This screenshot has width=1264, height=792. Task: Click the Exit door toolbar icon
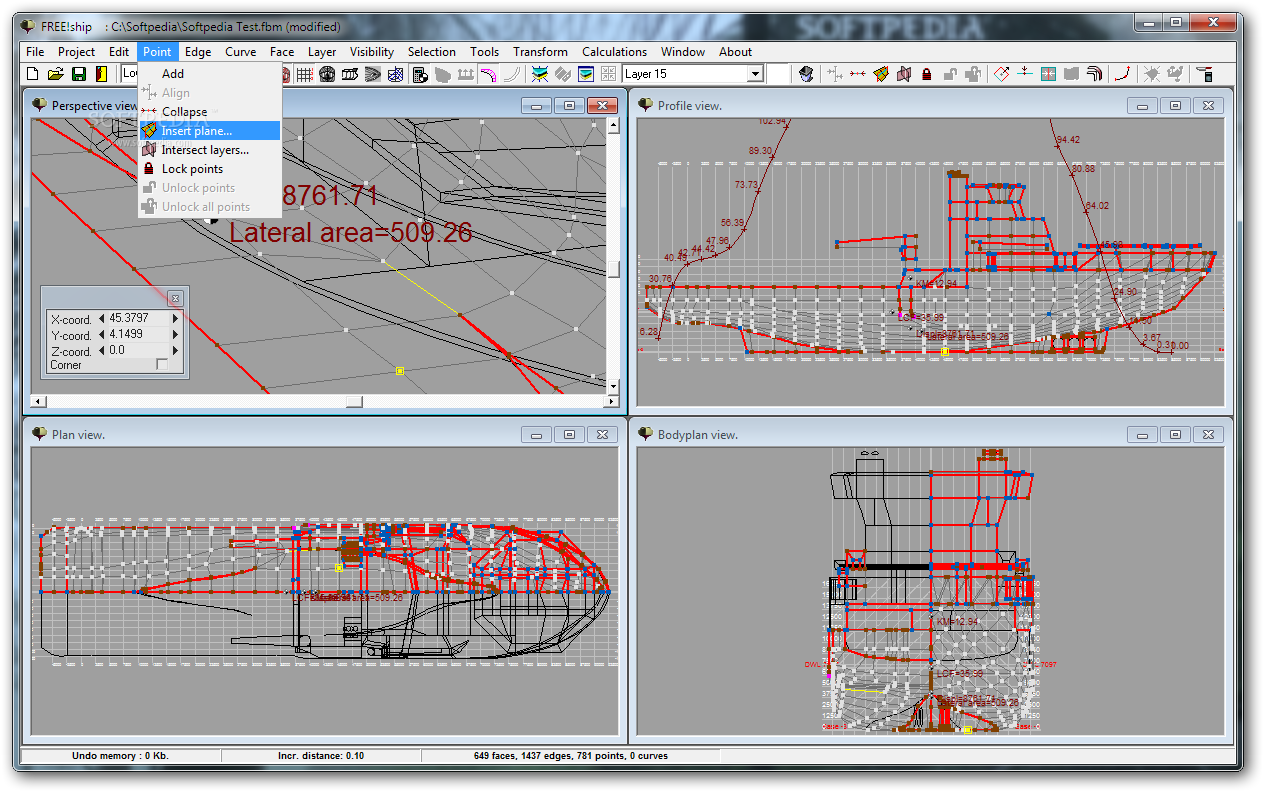click(x=101, y=73)
